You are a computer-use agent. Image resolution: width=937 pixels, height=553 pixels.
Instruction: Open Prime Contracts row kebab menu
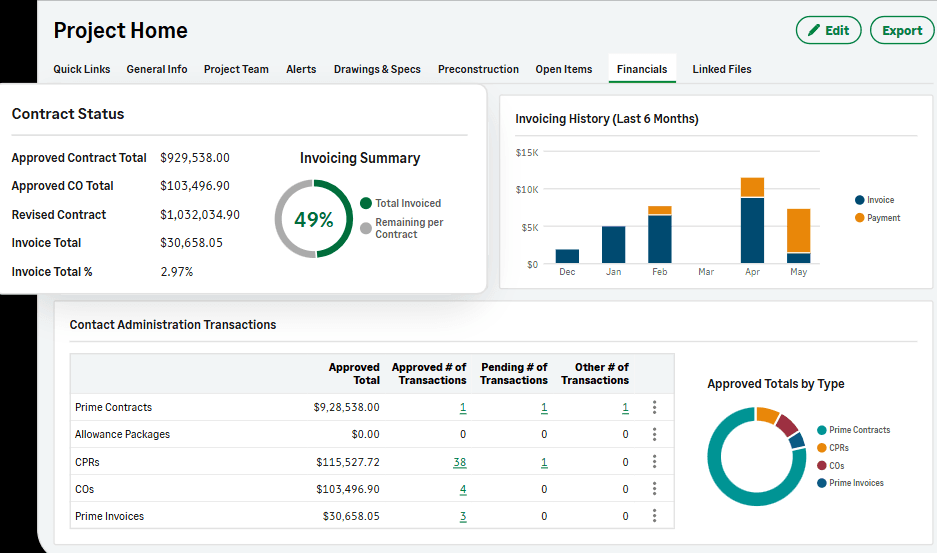pos(654,407)
